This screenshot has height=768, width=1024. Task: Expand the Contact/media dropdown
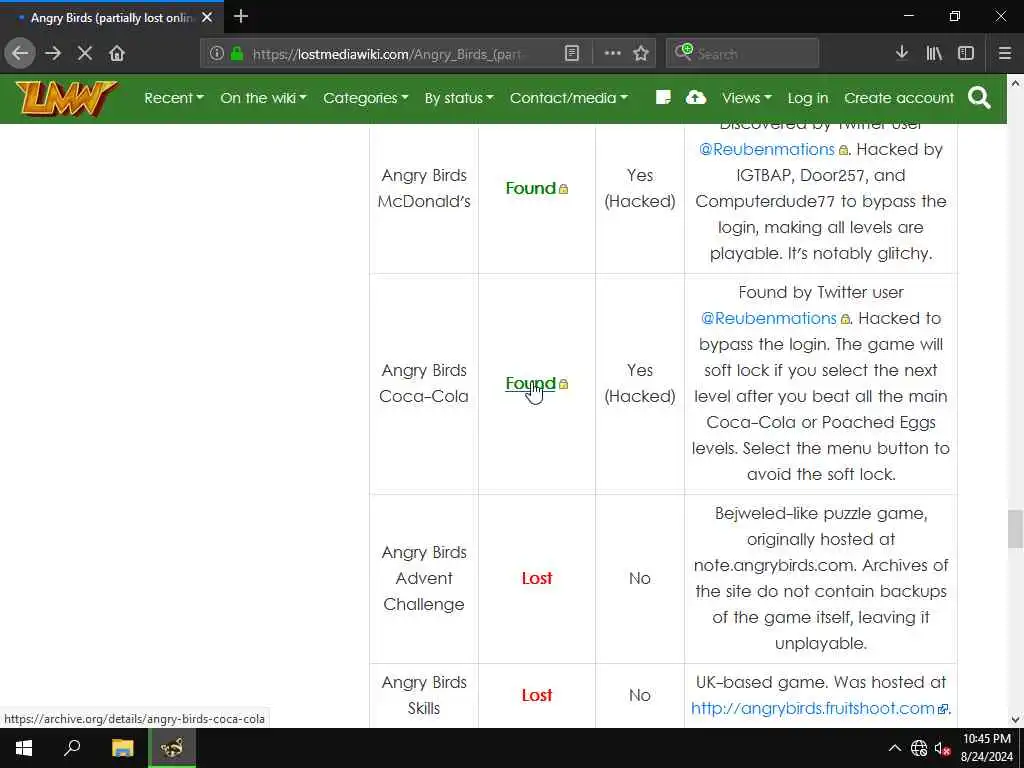tap(569, 98)
